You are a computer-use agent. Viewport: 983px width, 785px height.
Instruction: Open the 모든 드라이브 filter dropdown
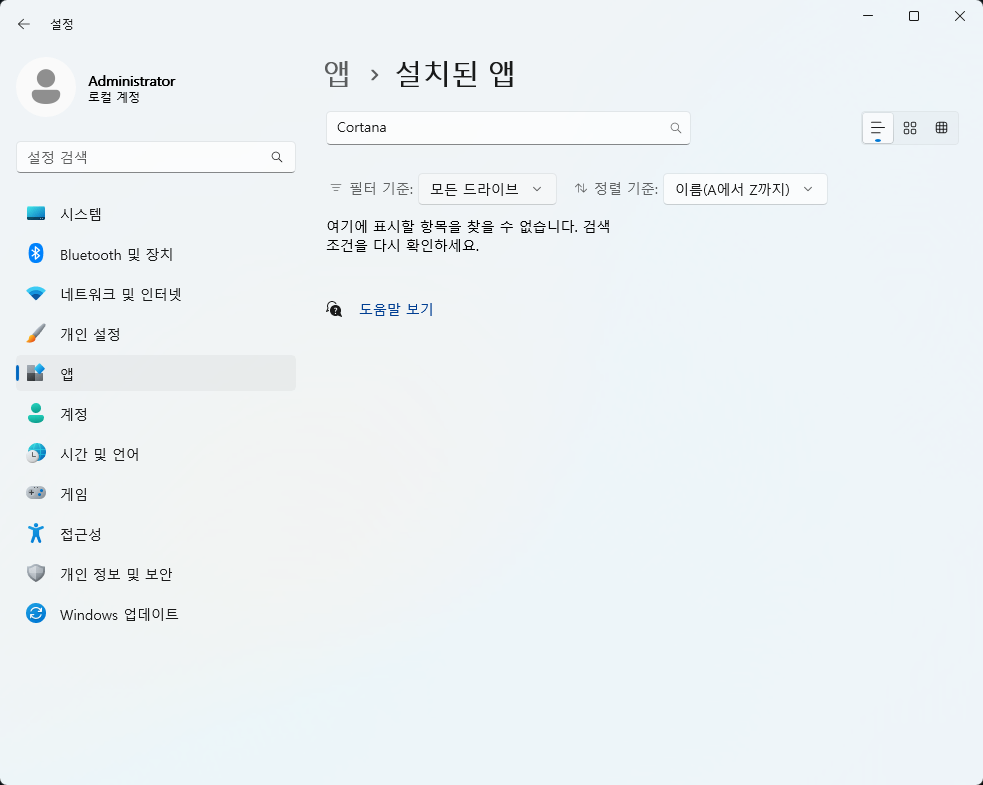(x=487, y=189)
